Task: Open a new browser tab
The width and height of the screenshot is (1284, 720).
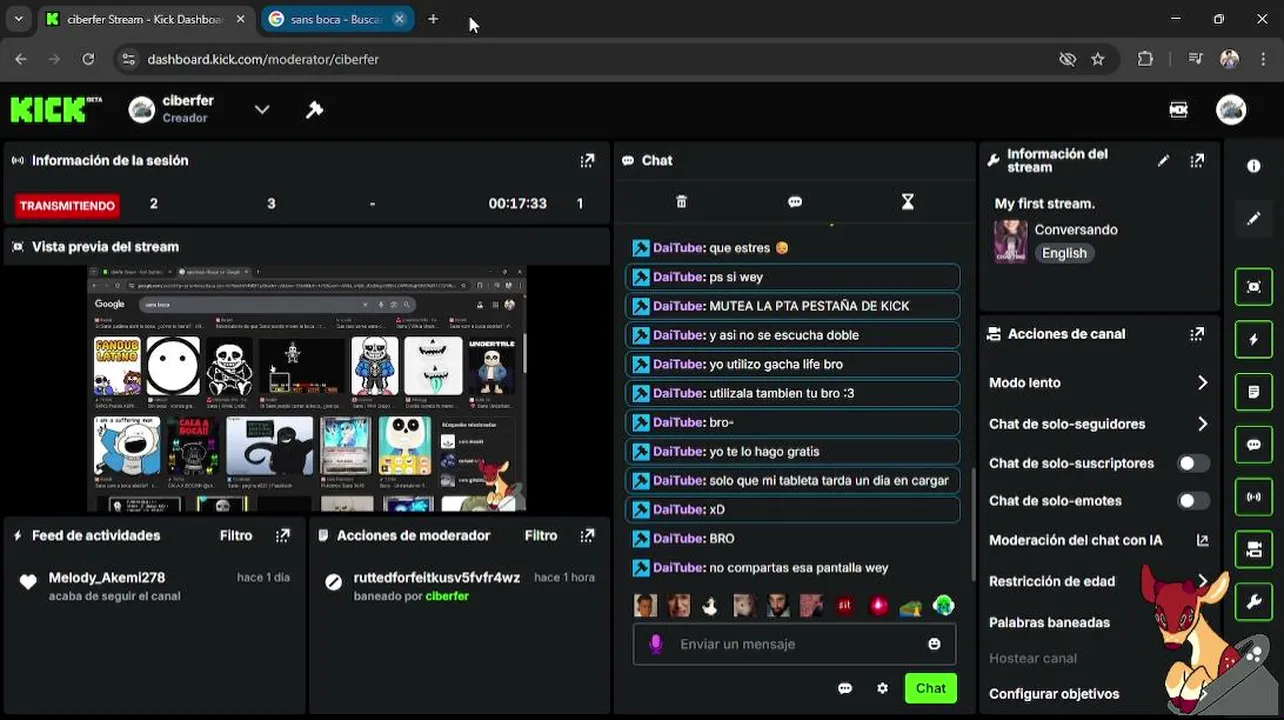Action: coord(433,19)
